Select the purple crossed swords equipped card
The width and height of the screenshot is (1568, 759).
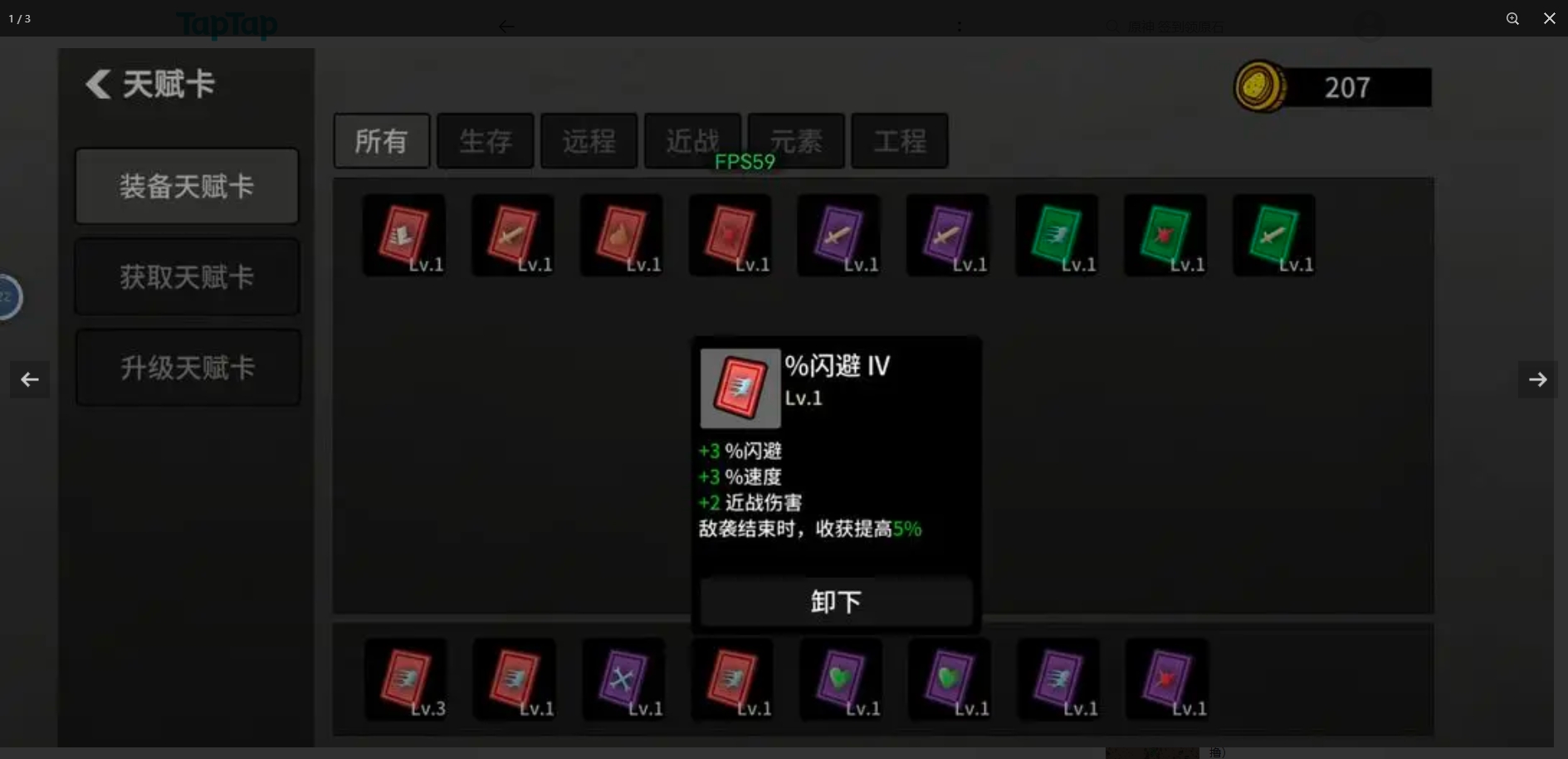click(623, 678)
